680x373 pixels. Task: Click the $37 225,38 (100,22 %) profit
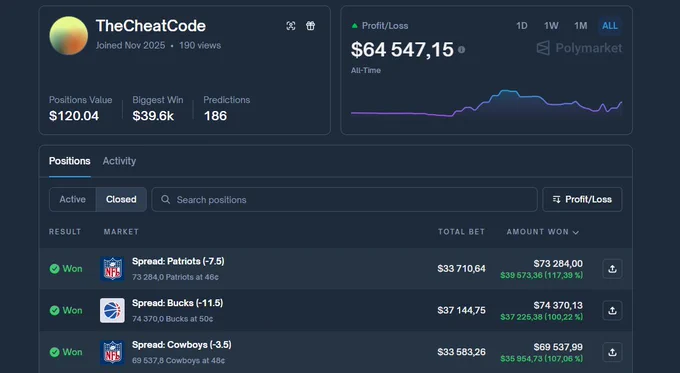point(542,317)
